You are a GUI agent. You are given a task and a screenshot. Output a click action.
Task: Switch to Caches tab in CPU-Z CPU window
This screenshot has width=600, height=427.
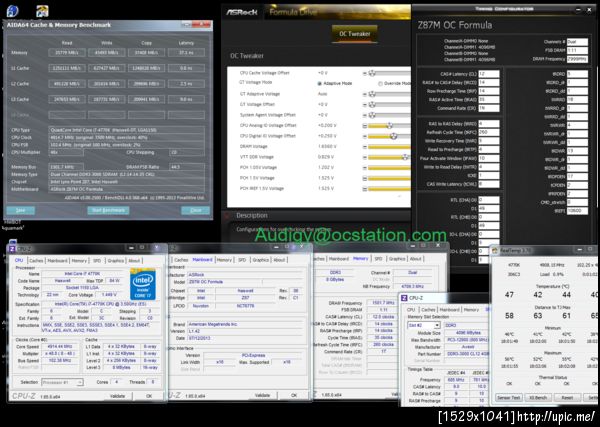click(x=36, y=261)
